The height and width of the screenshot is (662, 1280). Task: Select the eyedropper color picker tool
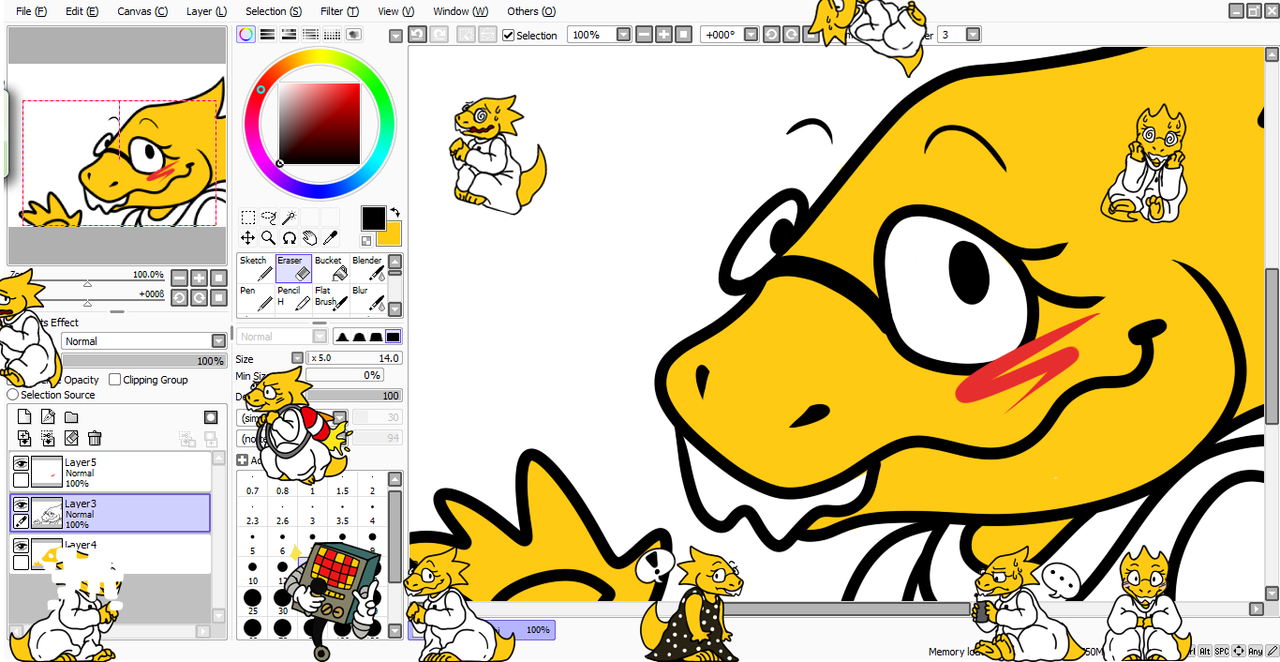[x=331, y=238]
